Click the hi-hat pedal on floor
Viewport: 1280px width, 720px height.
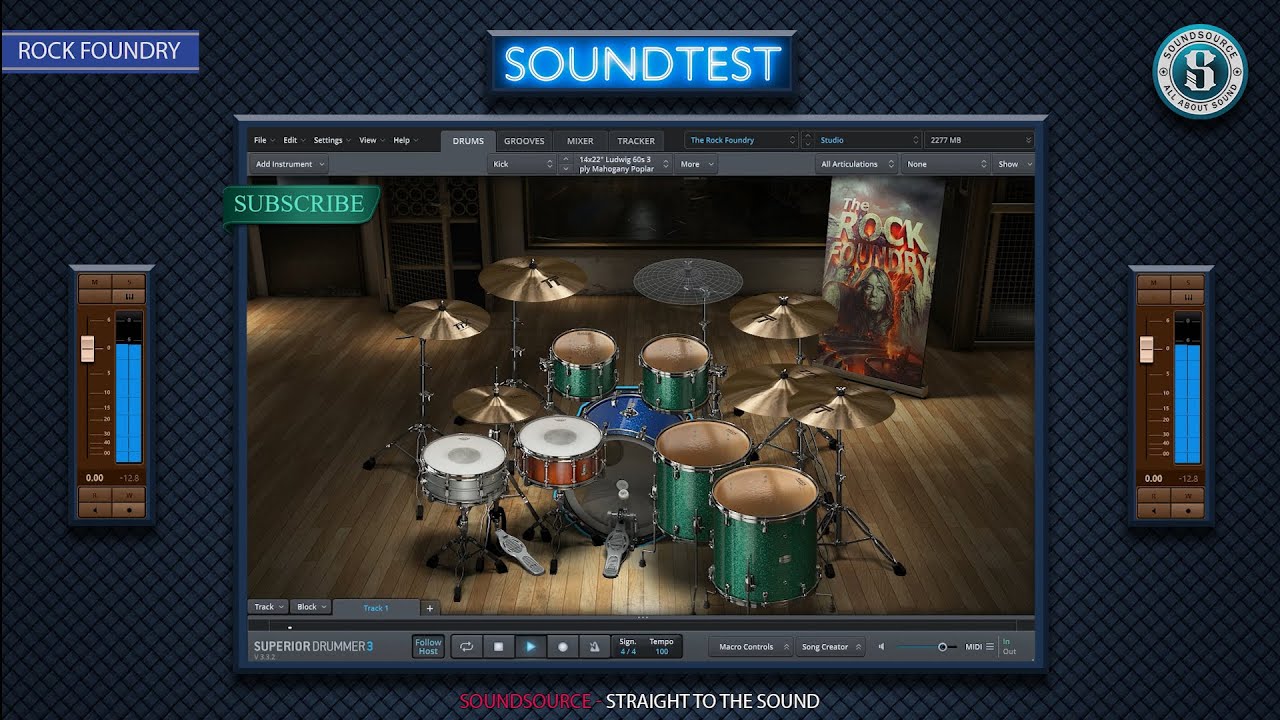click(520, 550)
